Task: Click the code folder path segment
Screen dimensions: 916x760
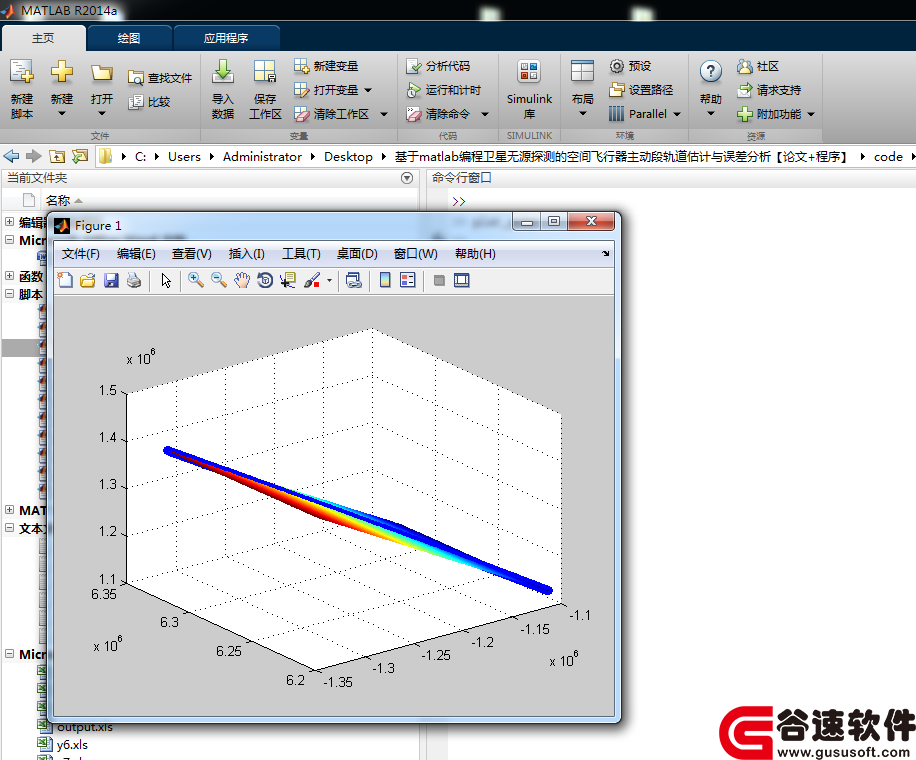Action: [x=888, y=157]
